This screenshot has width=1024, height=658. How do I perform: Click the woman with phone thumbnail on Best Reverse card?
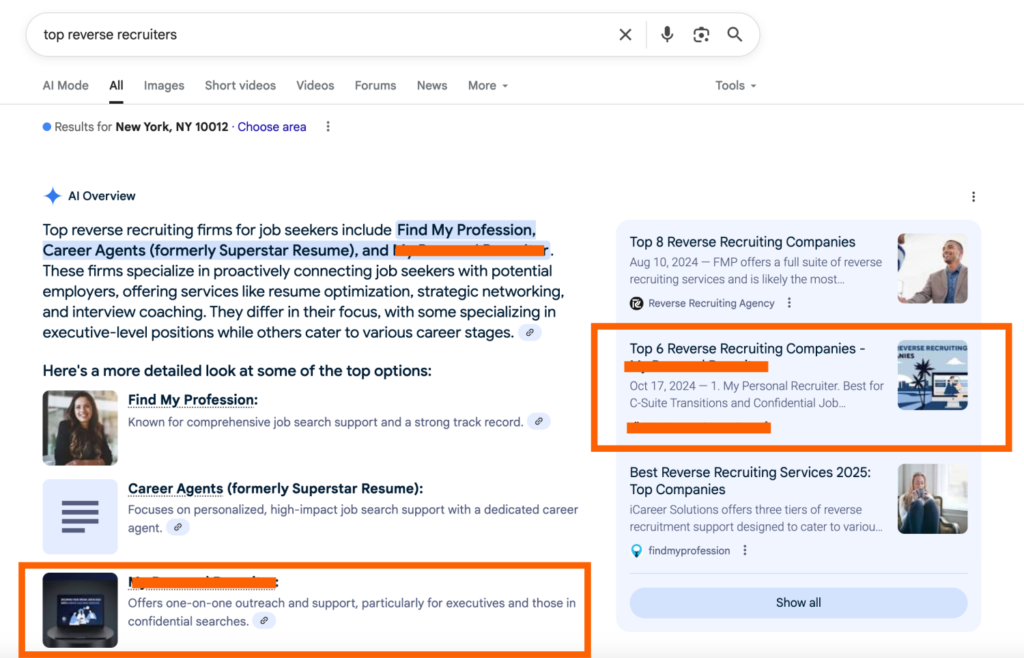click(x=933, y=499)
